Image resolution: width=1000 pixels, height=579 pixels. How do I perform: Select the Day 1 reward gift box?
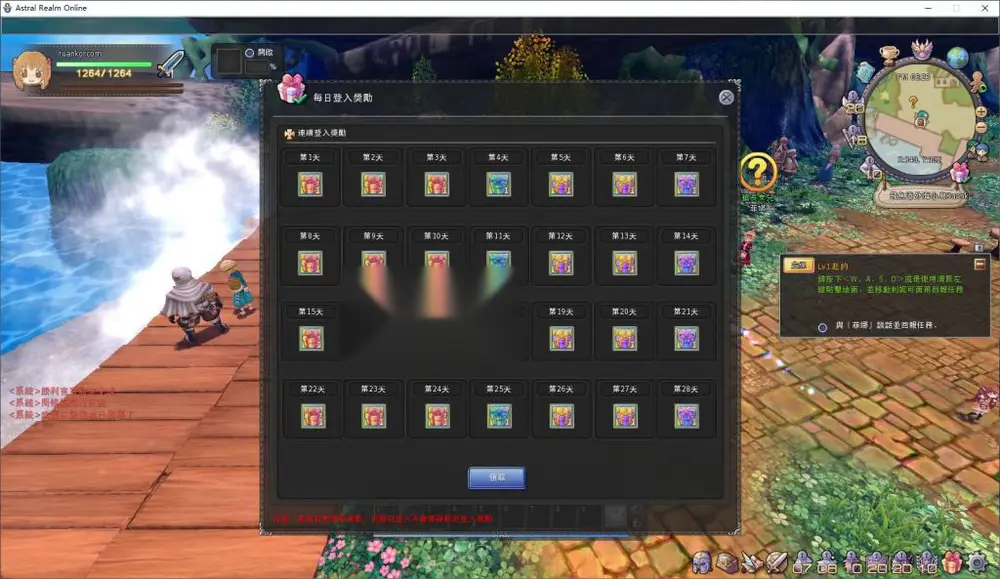310,185
